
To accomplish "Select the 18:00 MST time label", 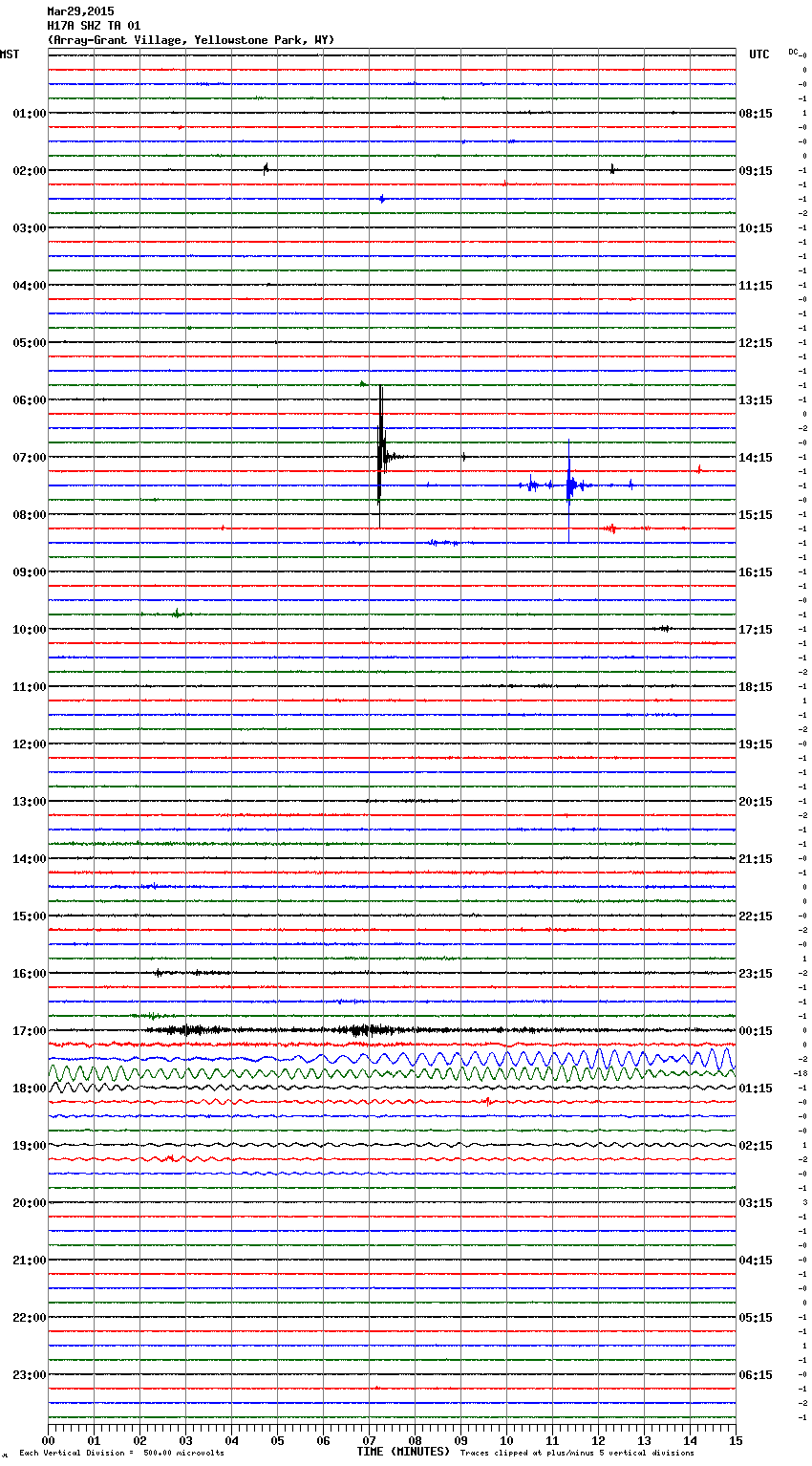I will point(29,1089).
